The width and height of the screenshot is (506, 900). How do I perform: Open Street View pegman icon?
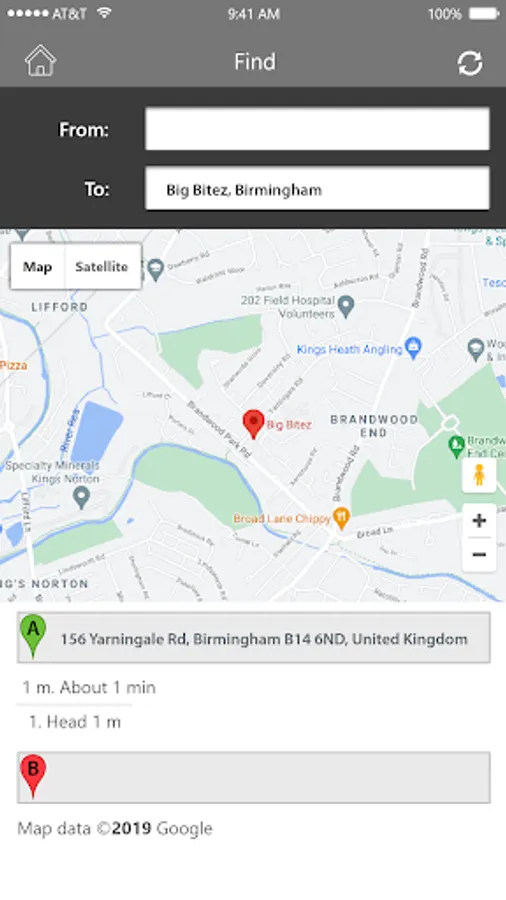[x=479, y=475]
